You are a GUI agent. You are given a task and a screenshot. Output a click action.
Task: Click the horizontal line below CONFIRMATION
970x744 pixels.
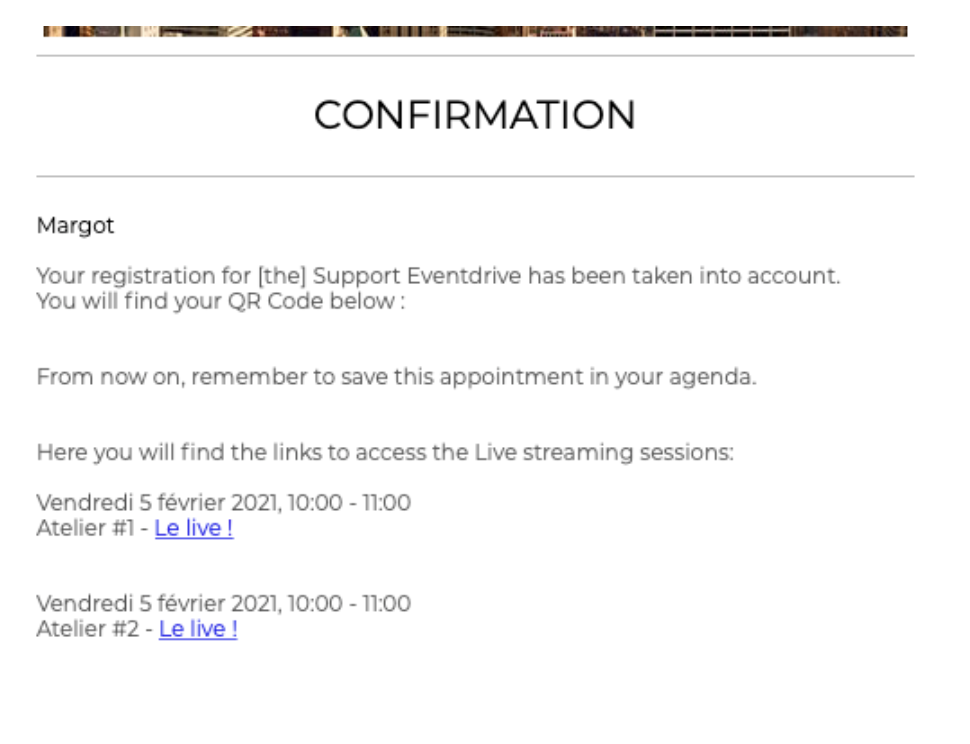(x=475, y=176)
